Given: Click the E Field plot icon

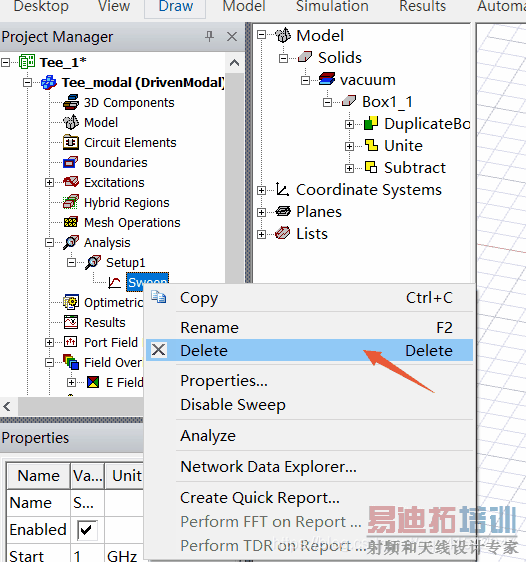Looking at the screenshot, I should 93,382.
